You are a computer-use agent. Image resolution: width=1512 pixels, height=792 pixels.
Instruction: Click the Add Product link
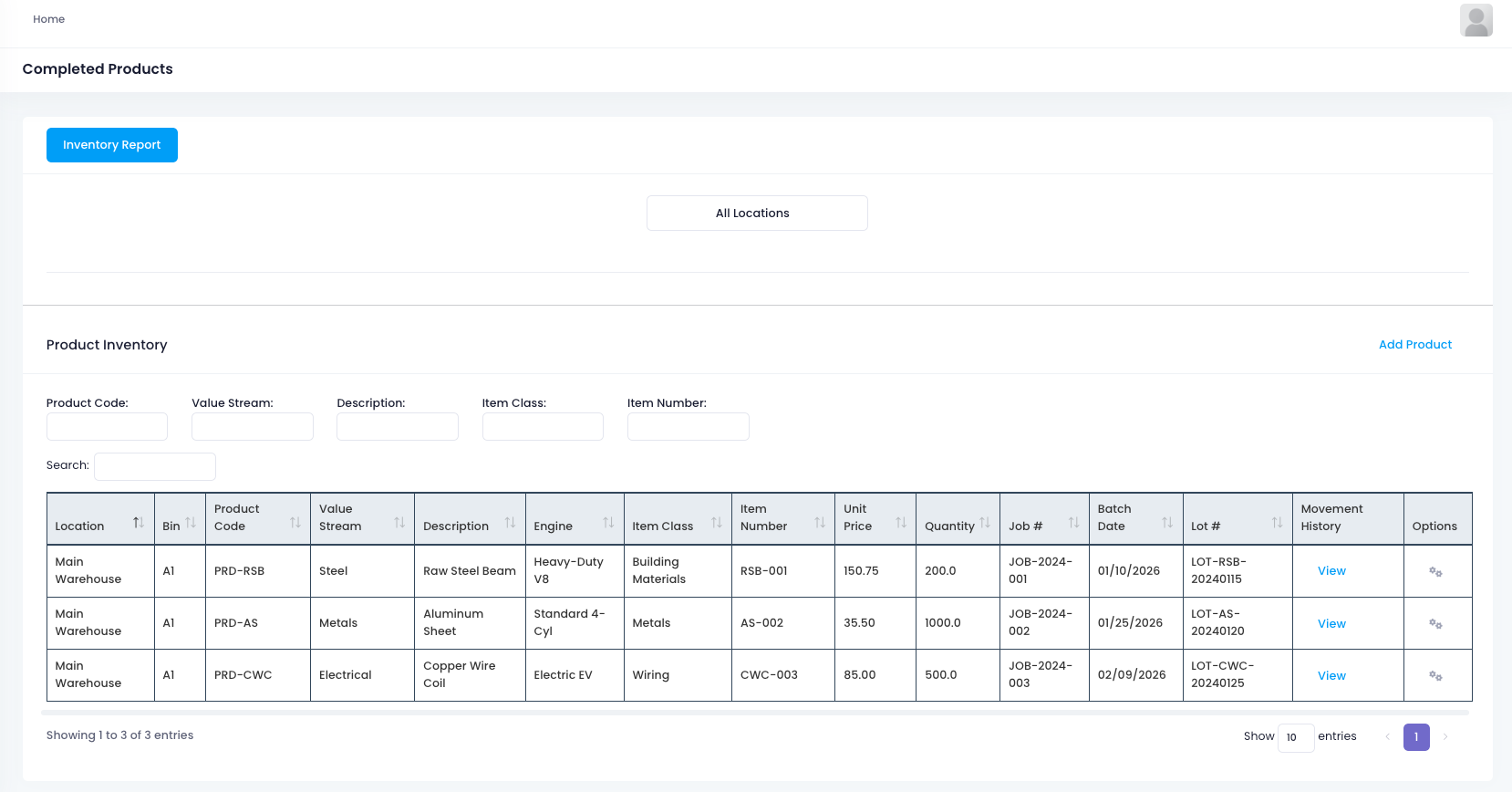coord(1414,345)
